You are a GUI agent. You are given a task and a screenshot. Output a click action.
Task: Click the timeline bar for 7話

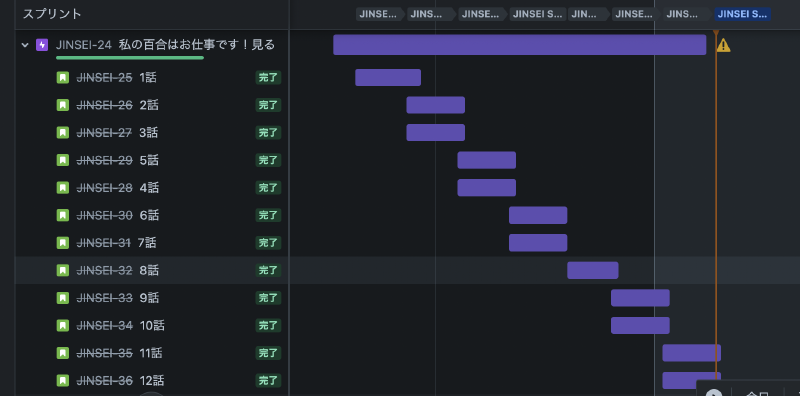click(538, 243)
